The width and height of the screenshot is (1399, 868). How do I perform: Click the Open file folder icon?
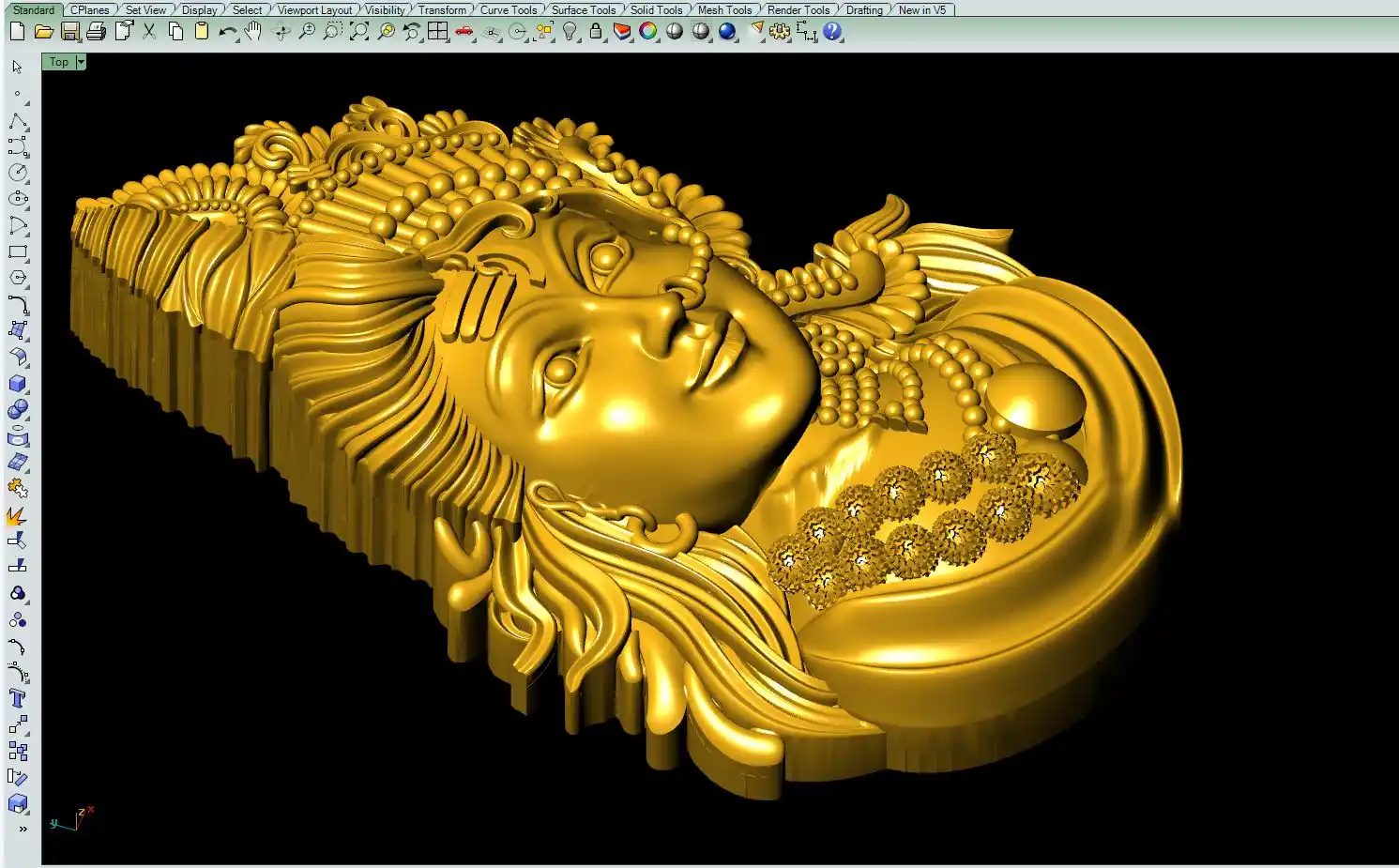click(43, 32)
